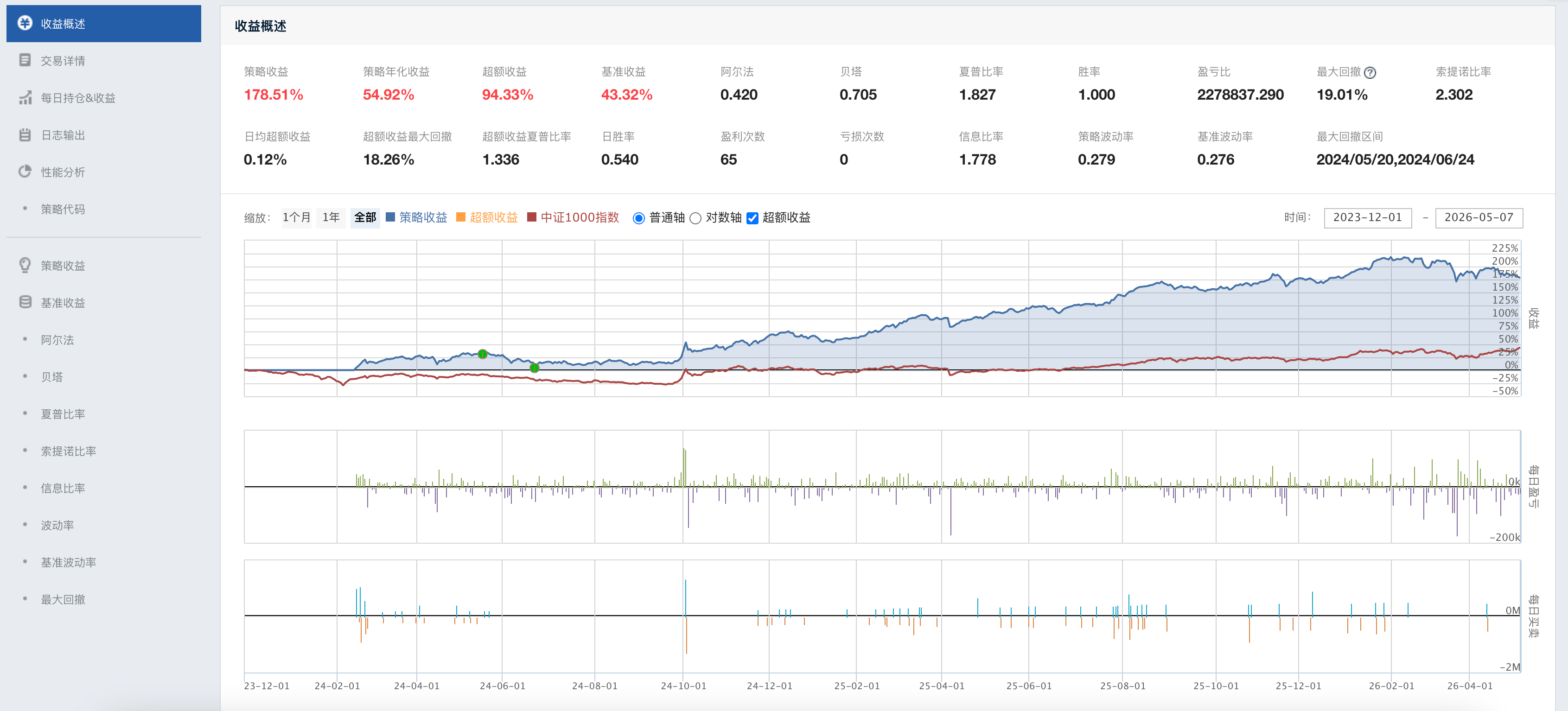Click the 性能分析 pie chart icon
This screenshot has width=1568, height=711.
(x=25, y=171)
